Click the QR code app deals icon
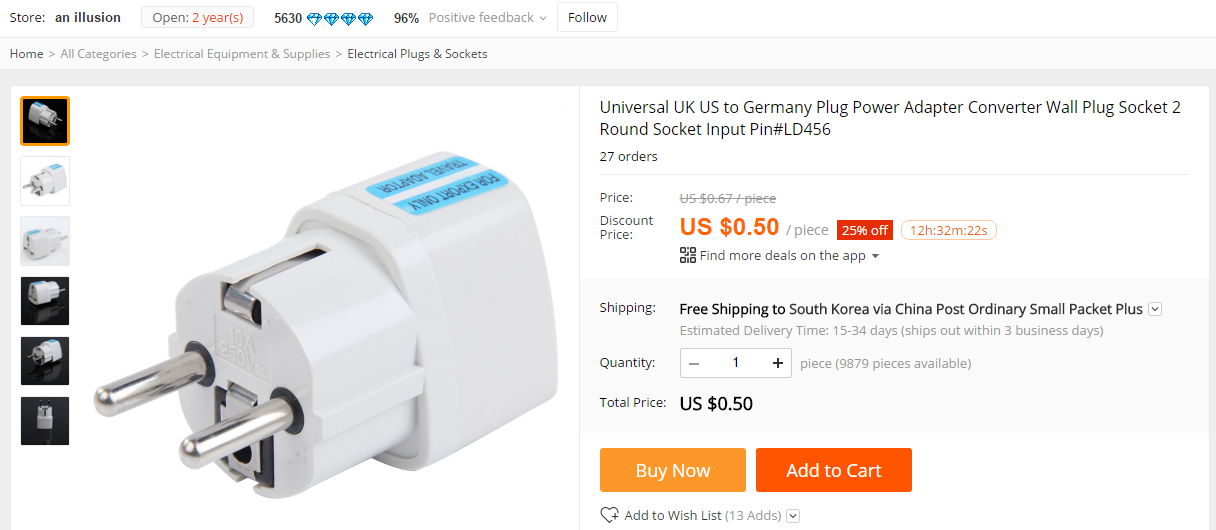Screen dimensions: 1216x530 click(687, 255)
